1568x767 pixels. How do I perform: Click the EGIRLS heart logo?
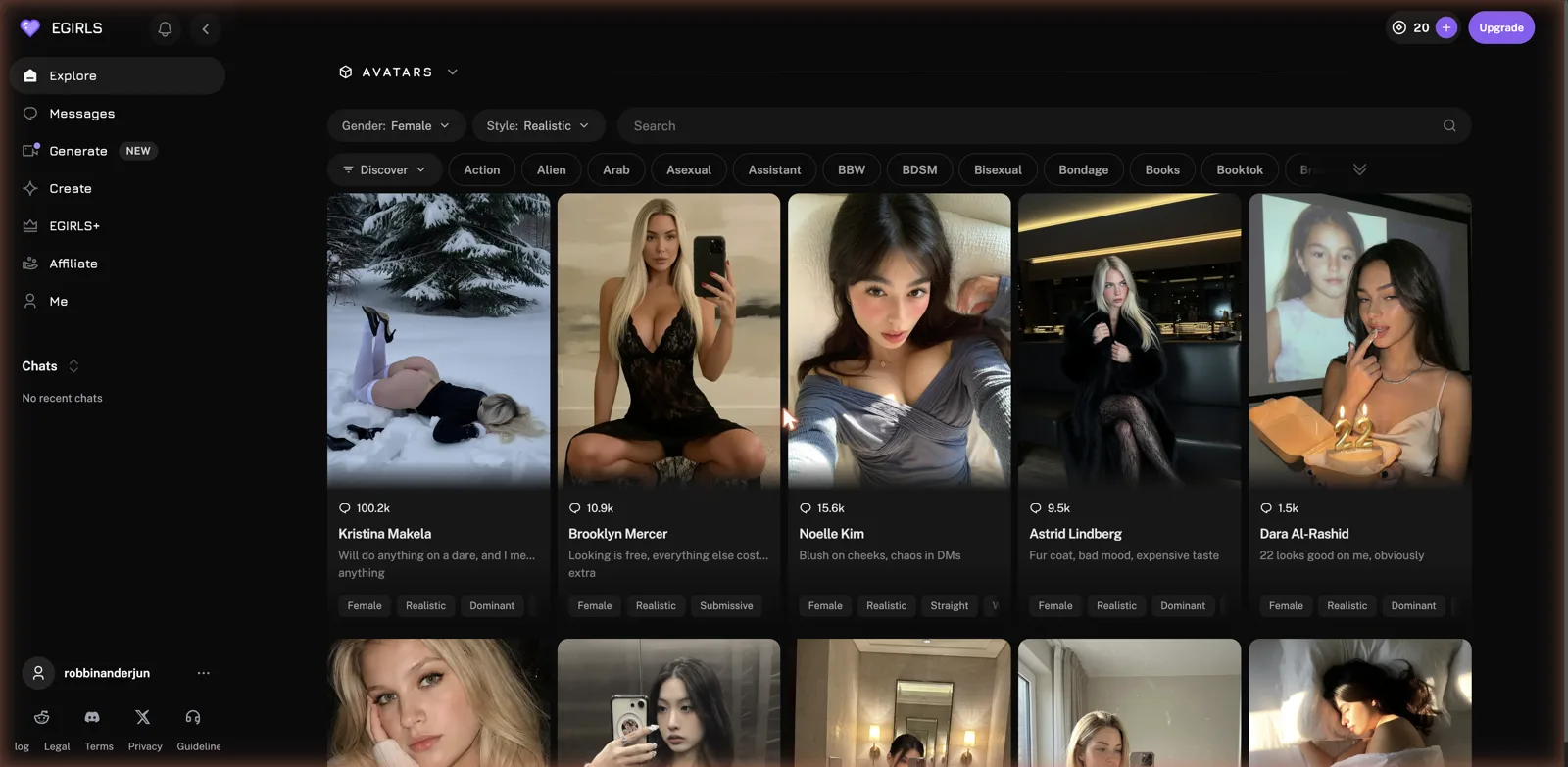(30, 28)
